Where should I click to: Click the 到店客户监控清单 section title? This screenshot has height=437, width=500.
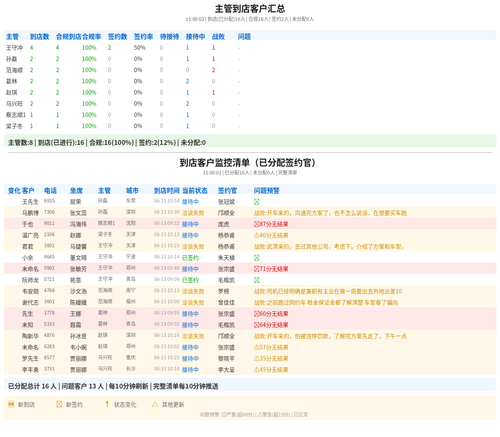[247, 163]
